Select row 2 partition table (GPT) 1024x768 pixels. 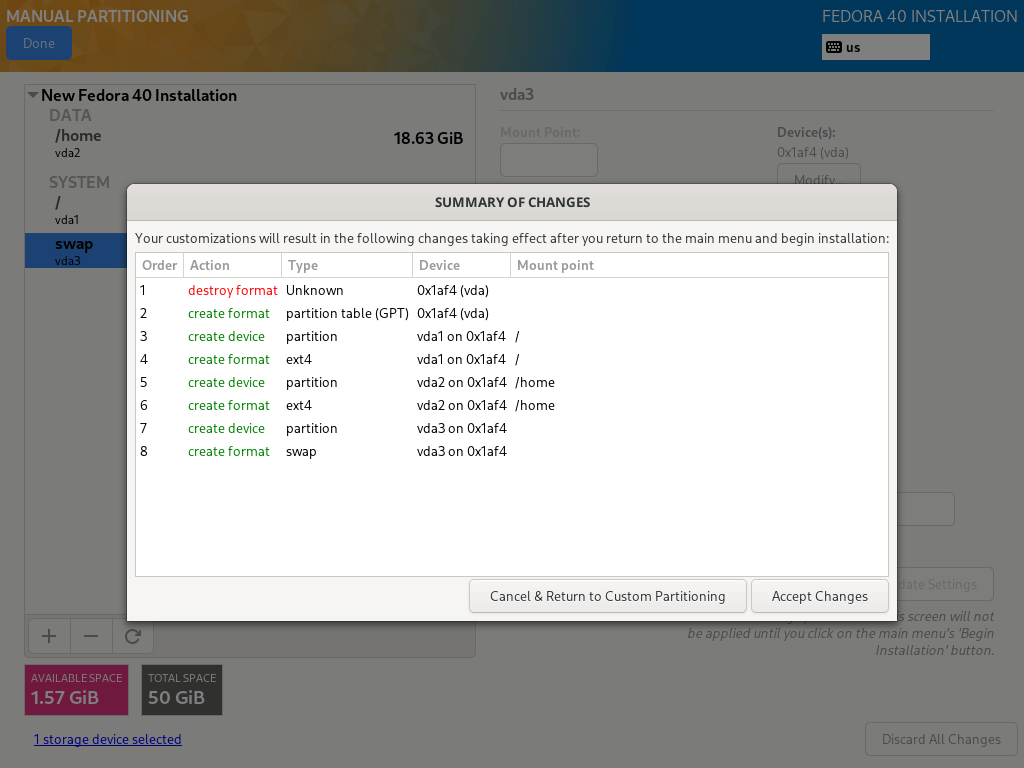tap(512, 313)
